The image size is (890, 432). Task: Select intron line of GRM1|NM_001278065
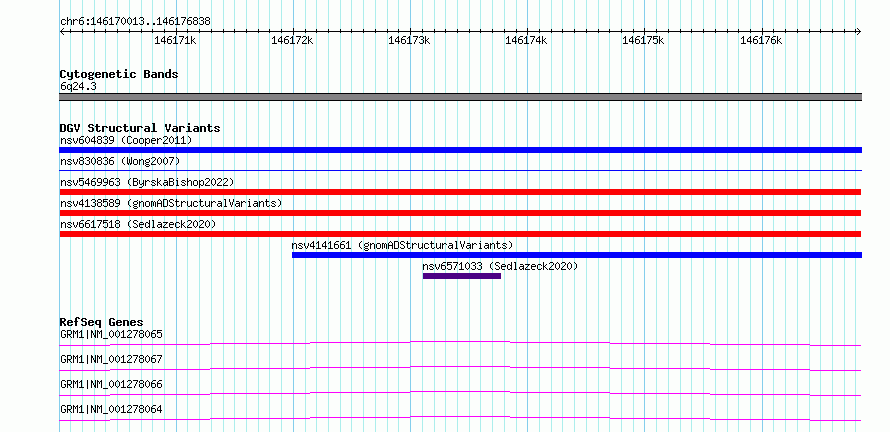coord(460,343)
